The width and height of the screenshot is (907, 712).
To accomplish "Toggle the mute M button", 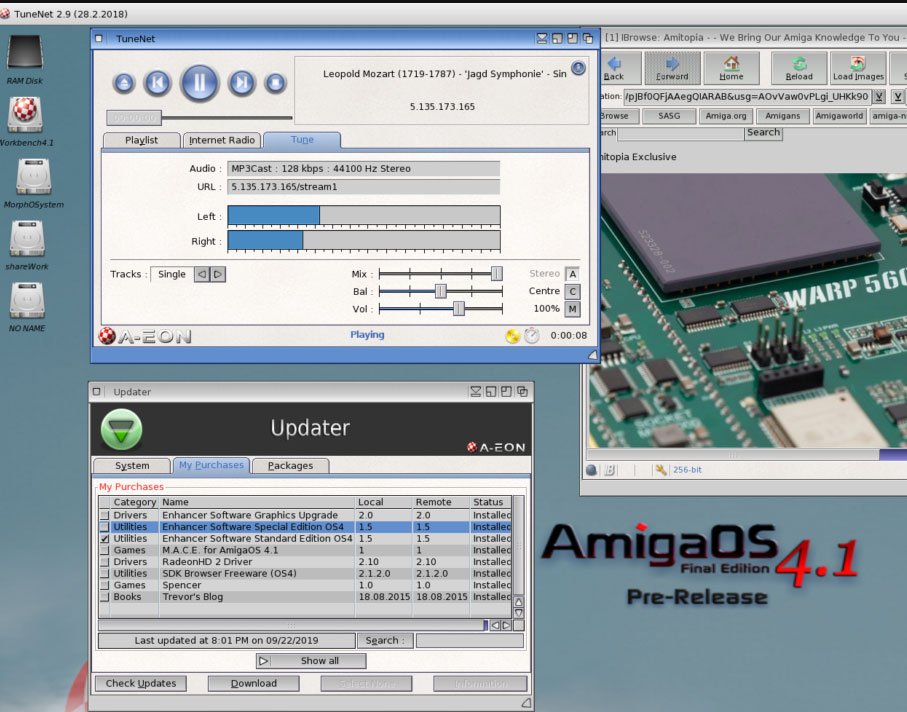I will coord(572,309).
